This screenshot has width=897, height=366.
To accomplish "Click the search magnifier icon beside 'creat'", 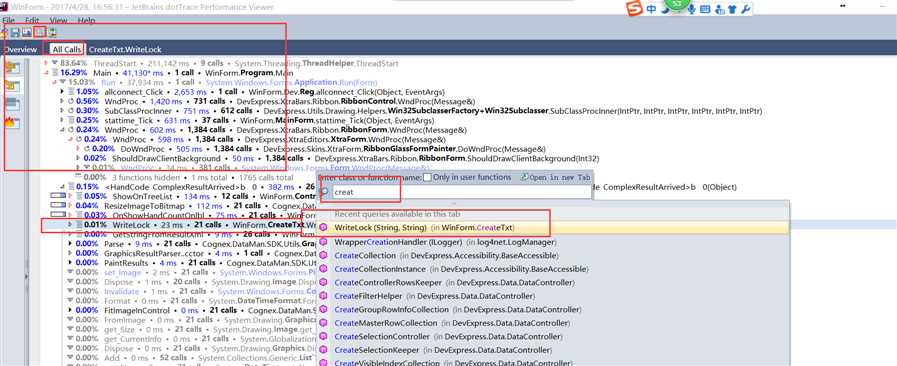I will coord(325,192).
